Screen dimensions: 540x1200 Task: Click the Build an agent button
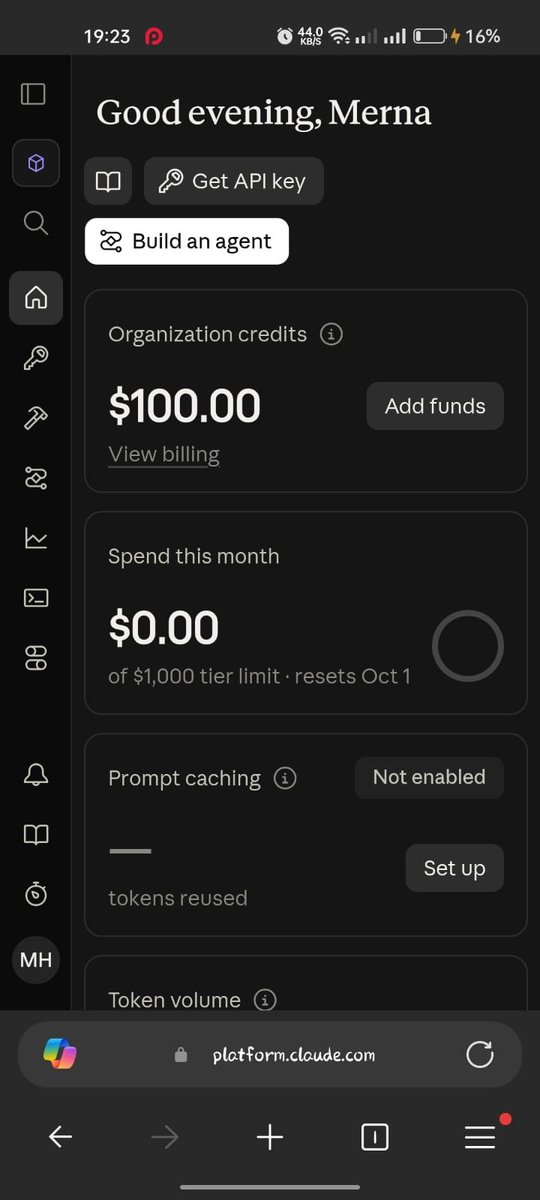187,241
